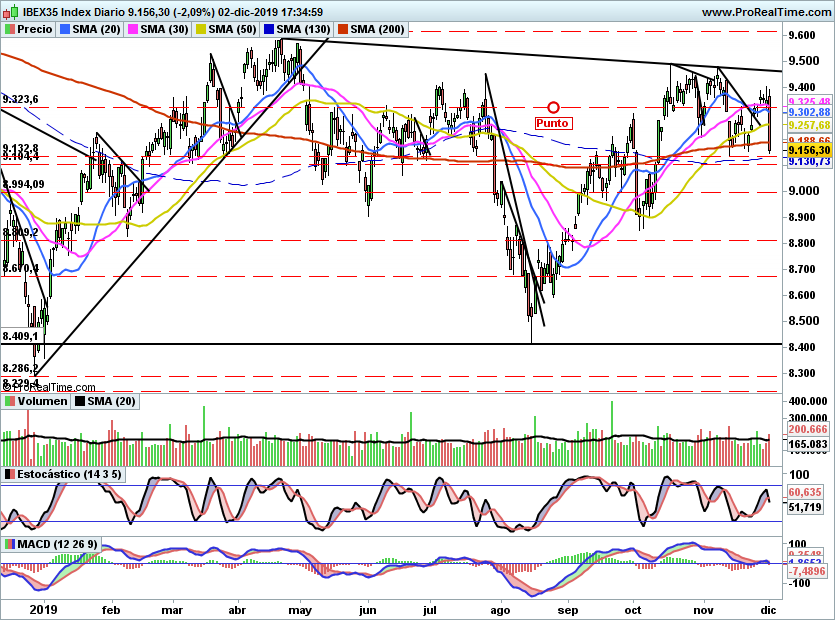Click the level label 9.132,8
835x620 pixels.
(21, 148)
